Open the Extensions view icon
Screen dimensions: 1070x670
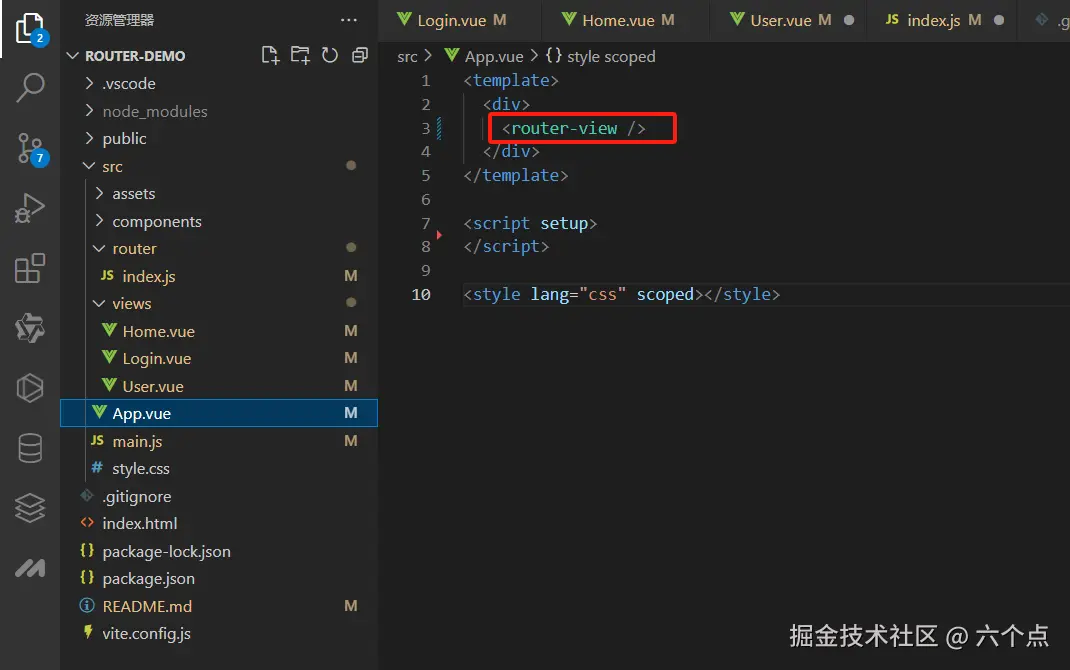pos(30,268)
